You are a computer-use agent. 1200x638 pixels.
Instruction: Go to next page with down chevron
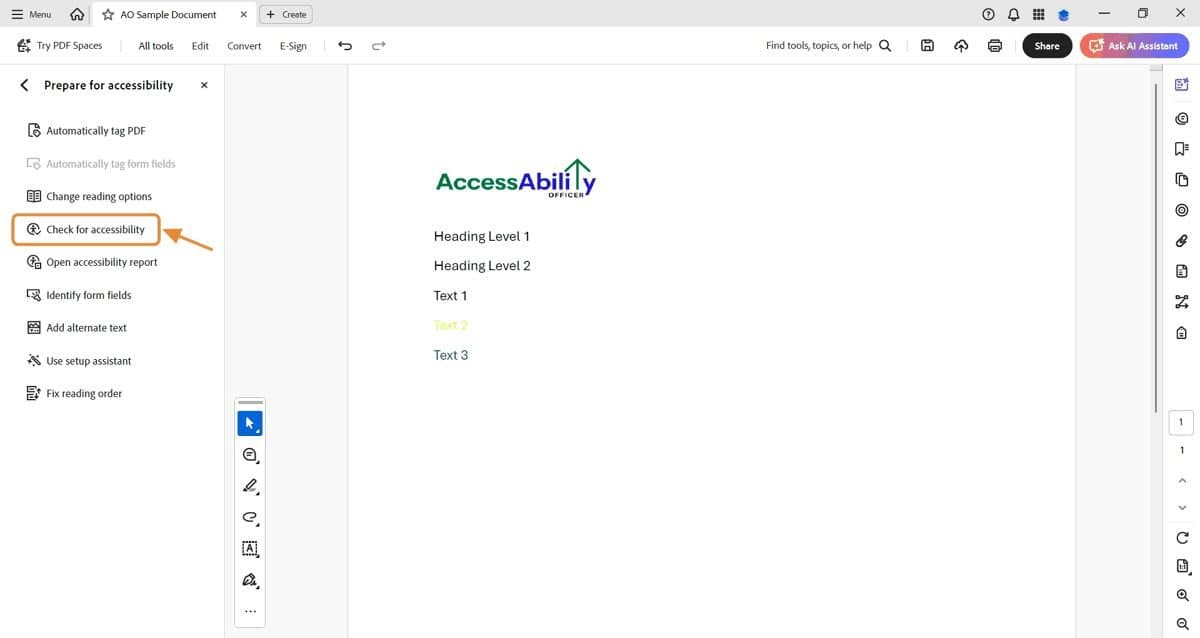click(1181, 507)
